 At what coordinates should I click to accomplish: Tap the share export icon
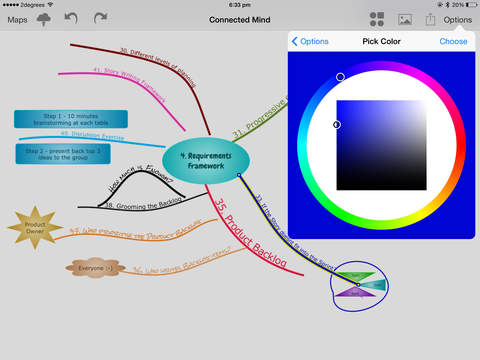pos(430,19)
